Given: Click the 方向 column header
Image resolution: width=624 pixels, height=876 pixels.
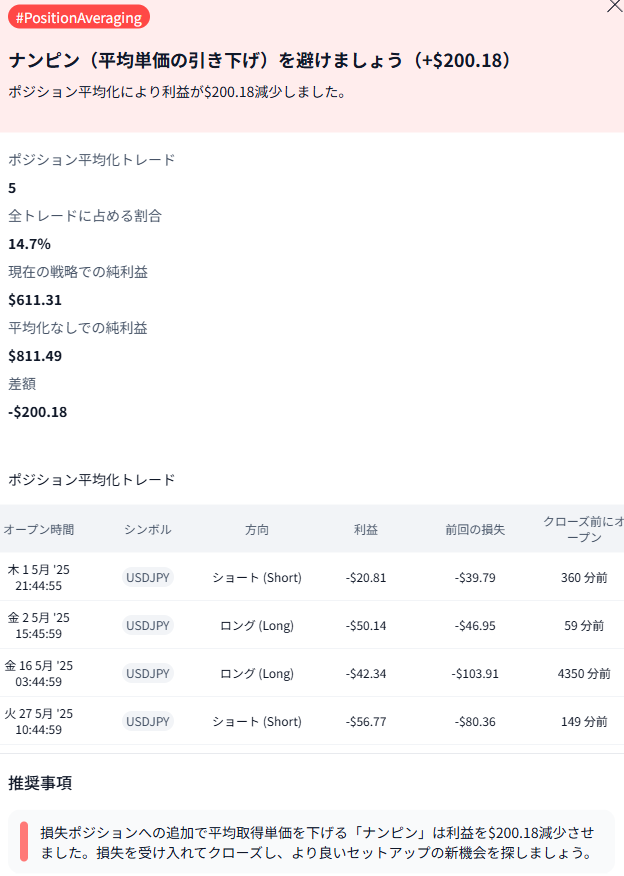Looking at the screenshot, I should pos(256,529).
